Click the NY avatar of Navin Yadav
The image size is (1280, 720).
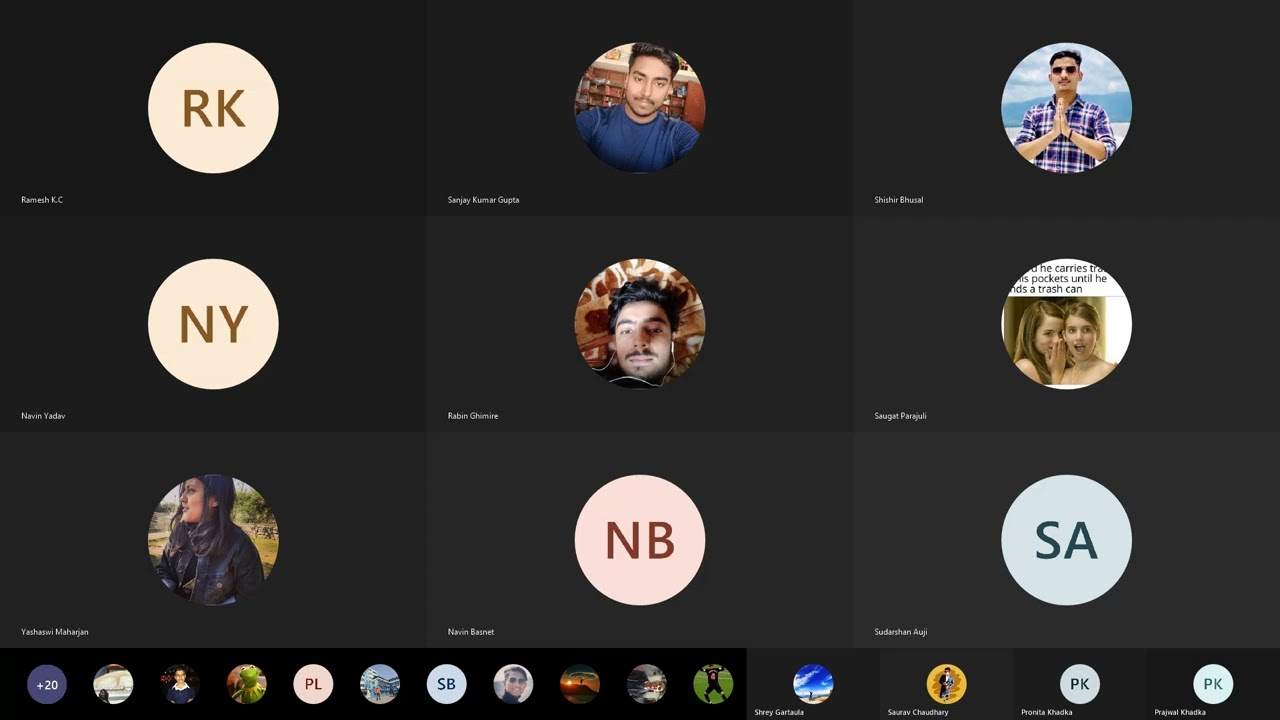213,324
